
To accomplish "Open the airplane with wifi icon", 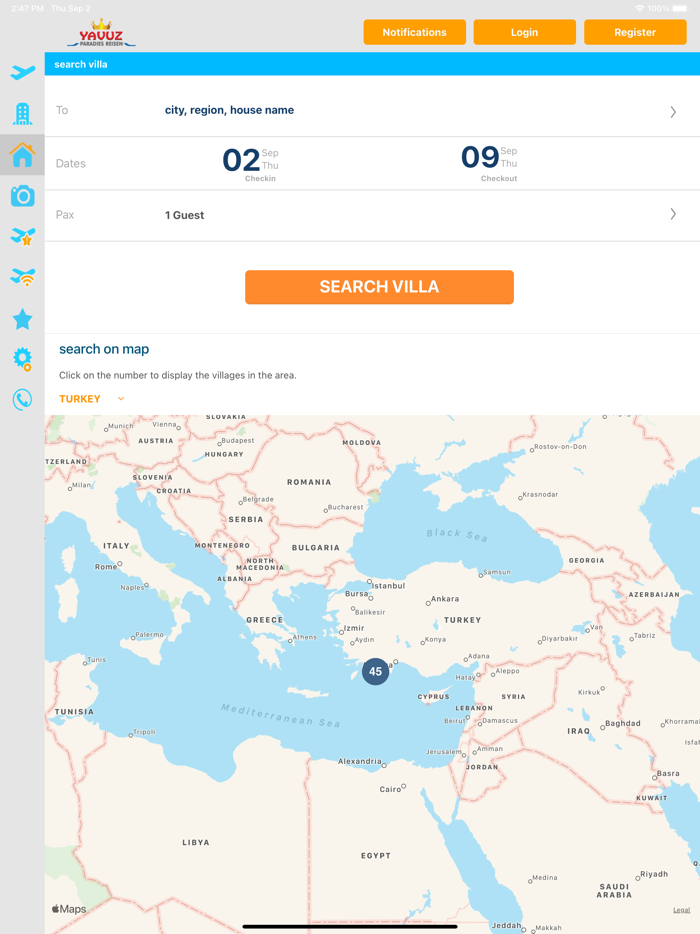I will pos(23,277).
